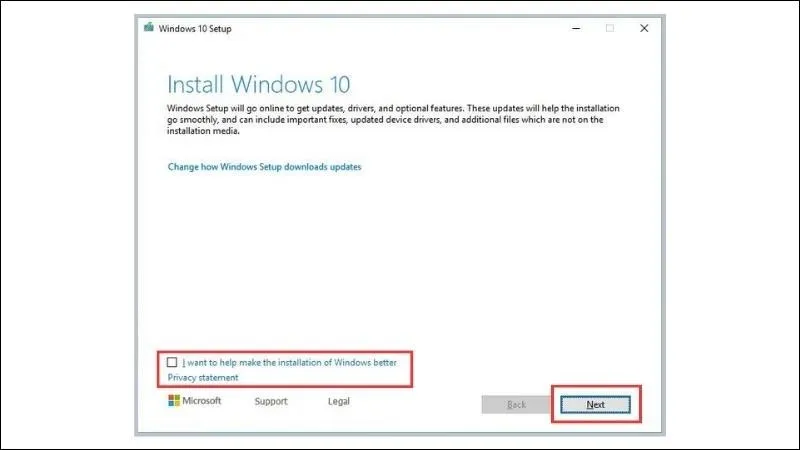Click the empty title bar area right of the title

pyautogui.click(x=400, y=27)
